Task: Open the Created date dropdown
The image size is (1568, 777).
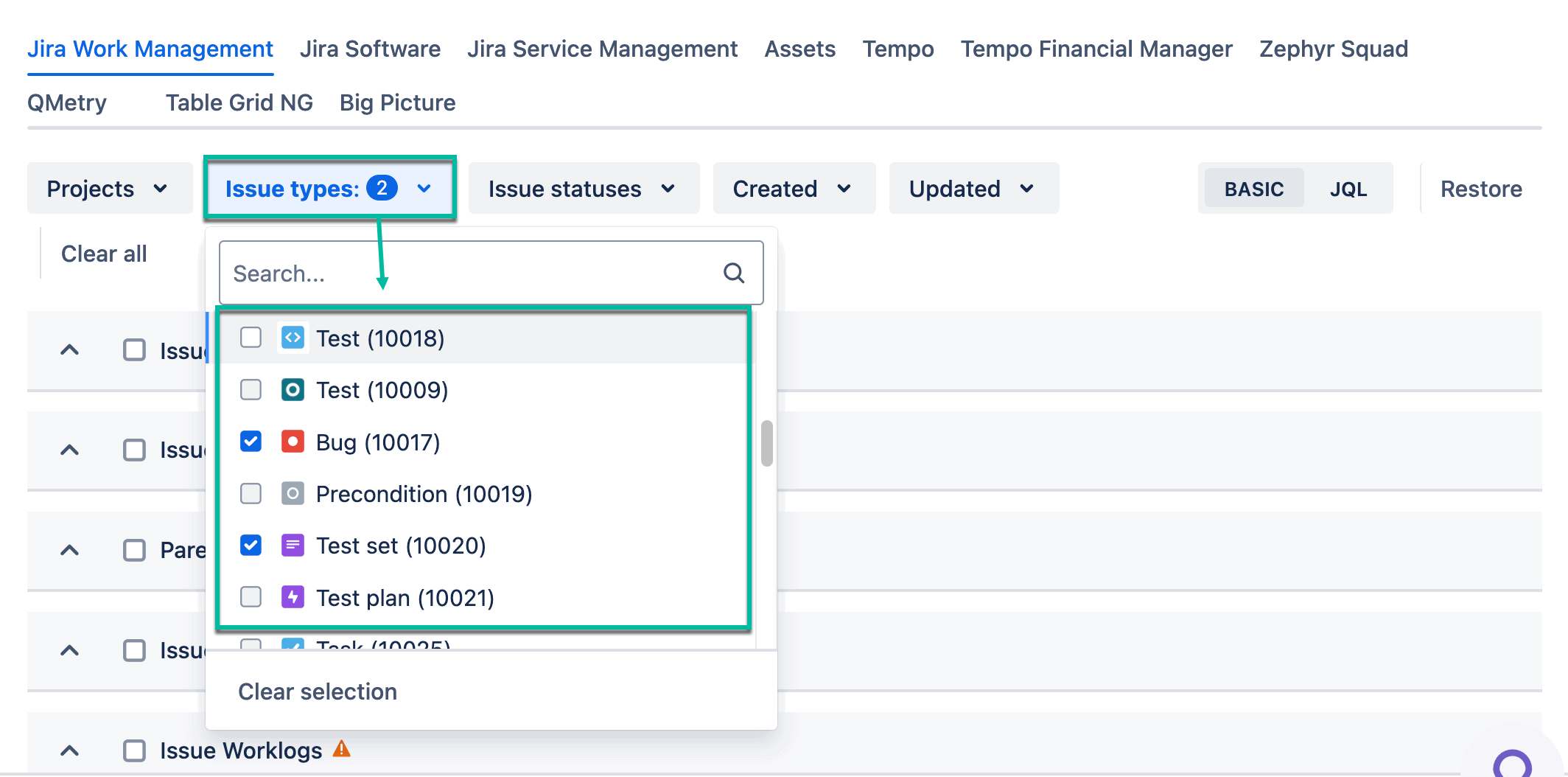Action: (794, 189)
